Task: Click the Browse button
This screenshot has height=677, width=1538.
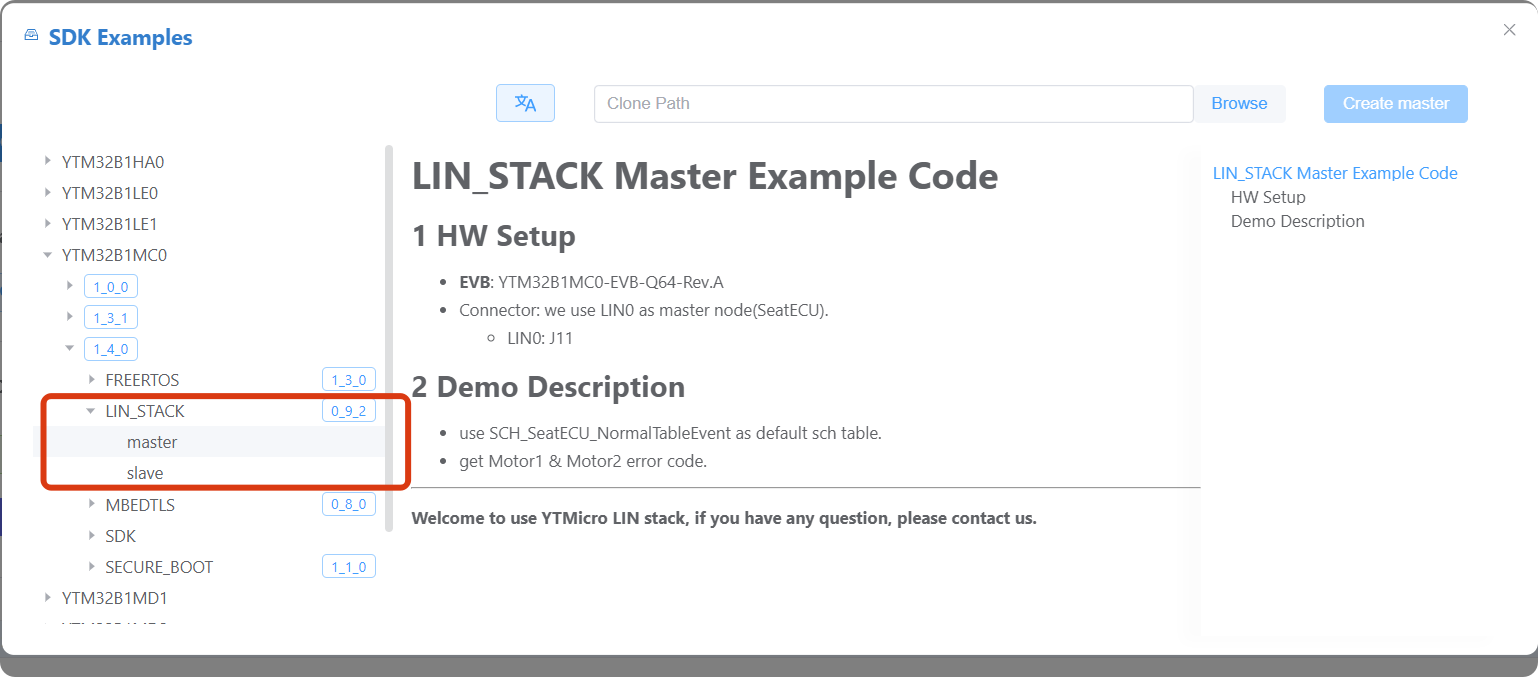Action: 1239,103
